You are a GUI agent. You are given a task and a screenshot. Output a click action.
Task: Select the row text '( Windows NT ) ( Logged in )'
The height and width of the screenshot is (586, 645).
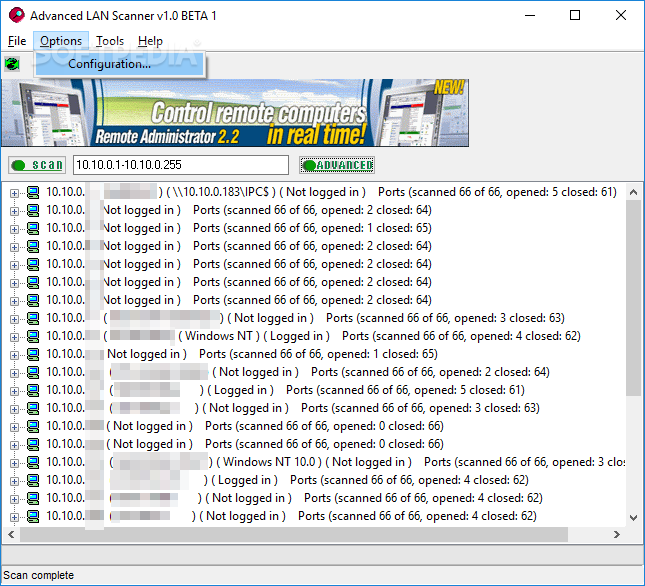tap(253, 336)
